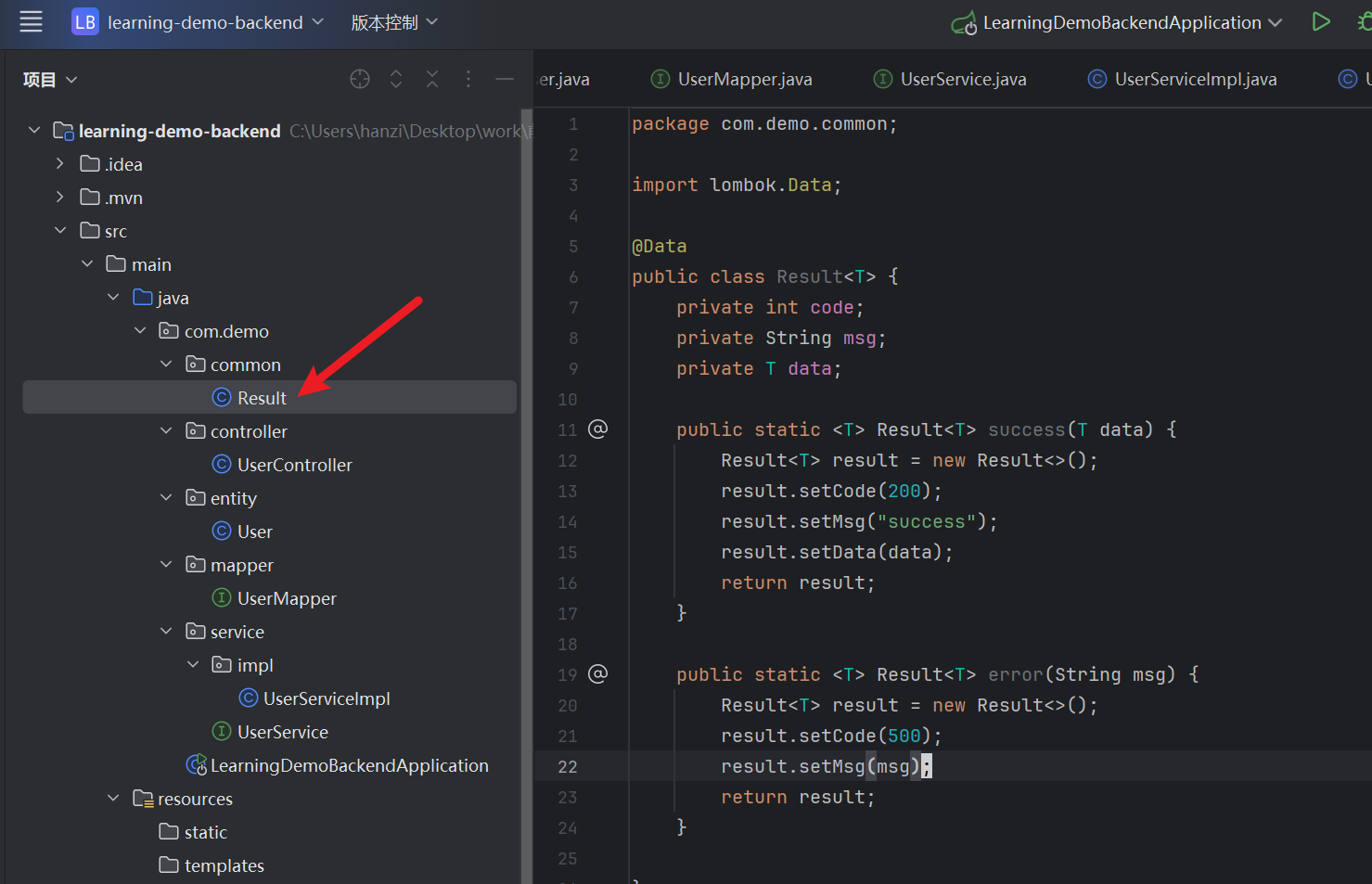Viewport: 1372px width, 884px height.
Task: Click 'com.demo.common' in package declaration
Action: (x=804, y=123)
